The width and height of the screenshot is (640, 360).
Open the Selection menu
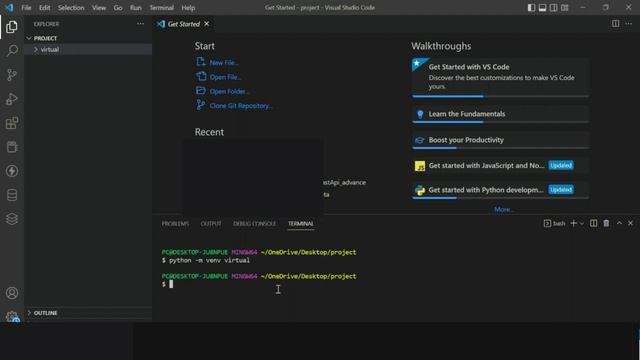pyautogui.click(x=71, y=8)
